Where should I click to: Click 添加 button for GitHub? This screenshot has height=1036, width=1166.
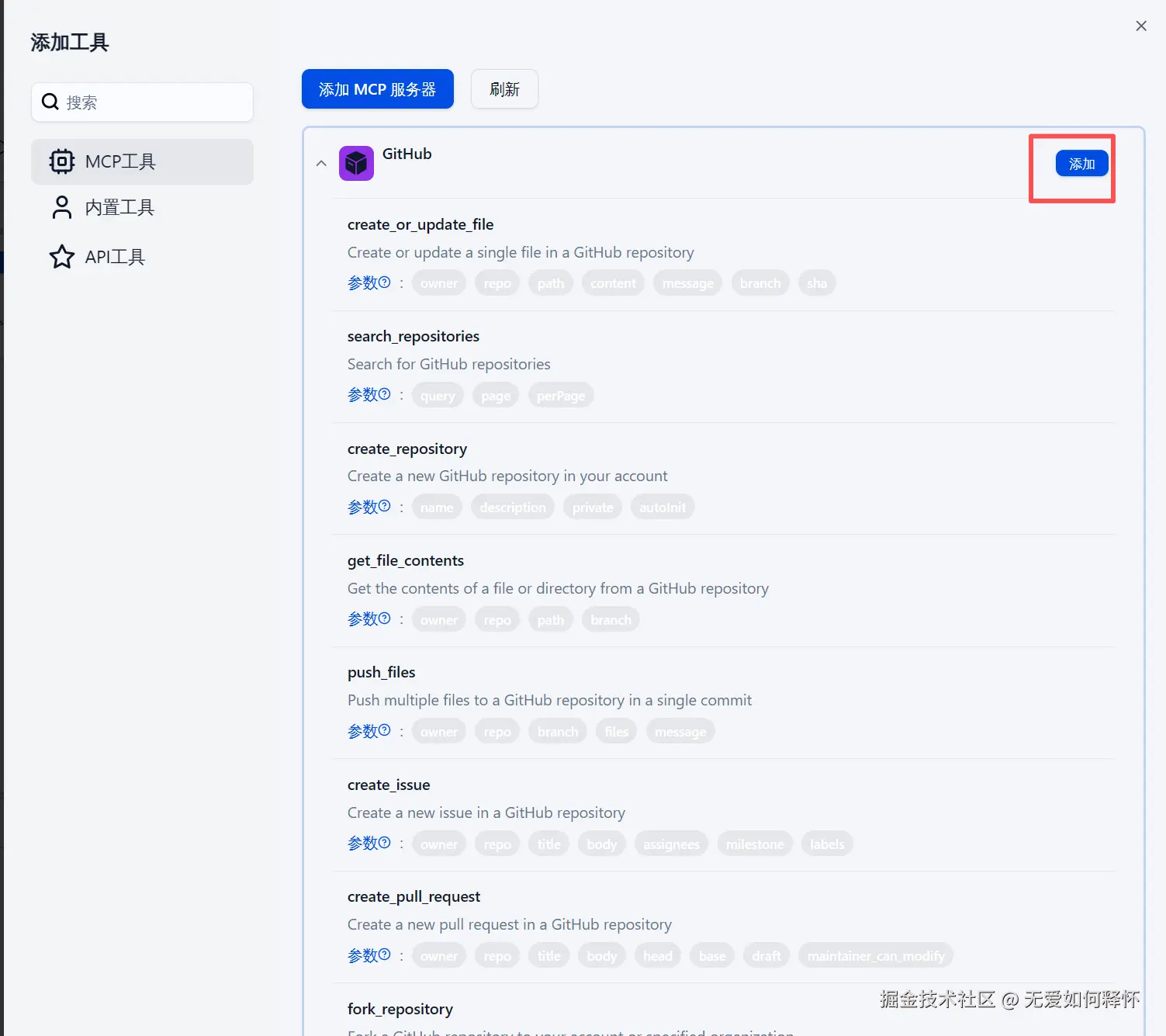point(1081,164)
